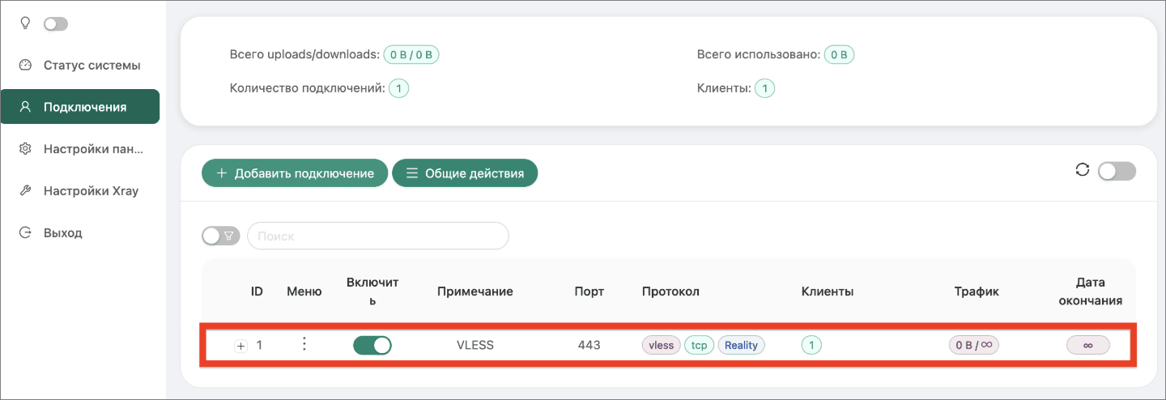Click the Reality tag in protocol column
The width and height of the screenshot is (1166, 400).
coord(741,345)
